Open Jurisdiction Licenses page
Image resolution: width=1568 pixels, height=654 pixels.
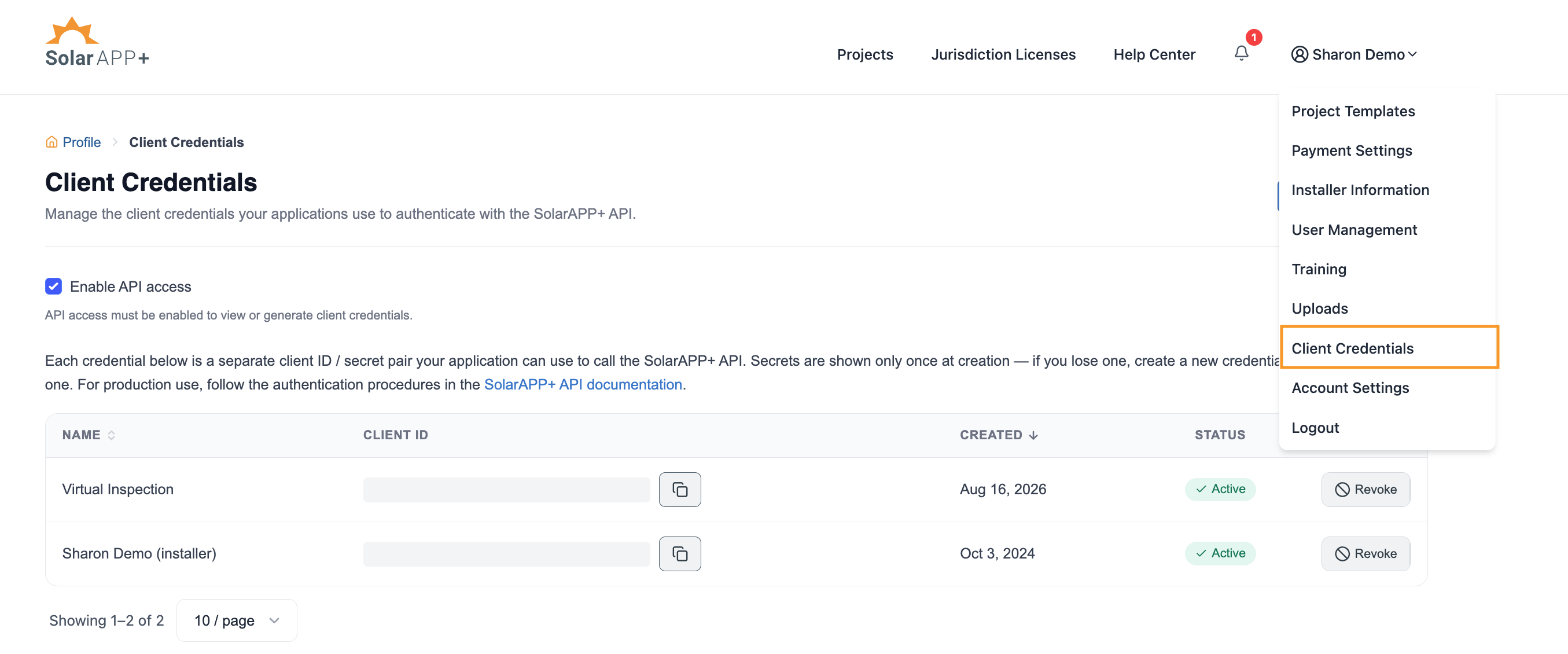(1003, 54)
